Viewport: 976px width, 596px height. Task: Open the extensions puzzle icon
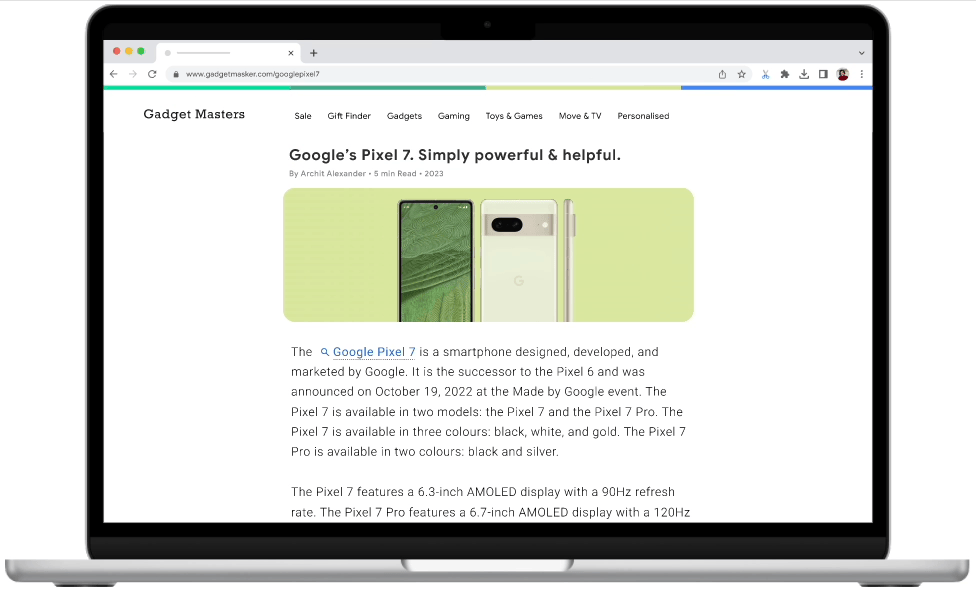pos(785,74)
